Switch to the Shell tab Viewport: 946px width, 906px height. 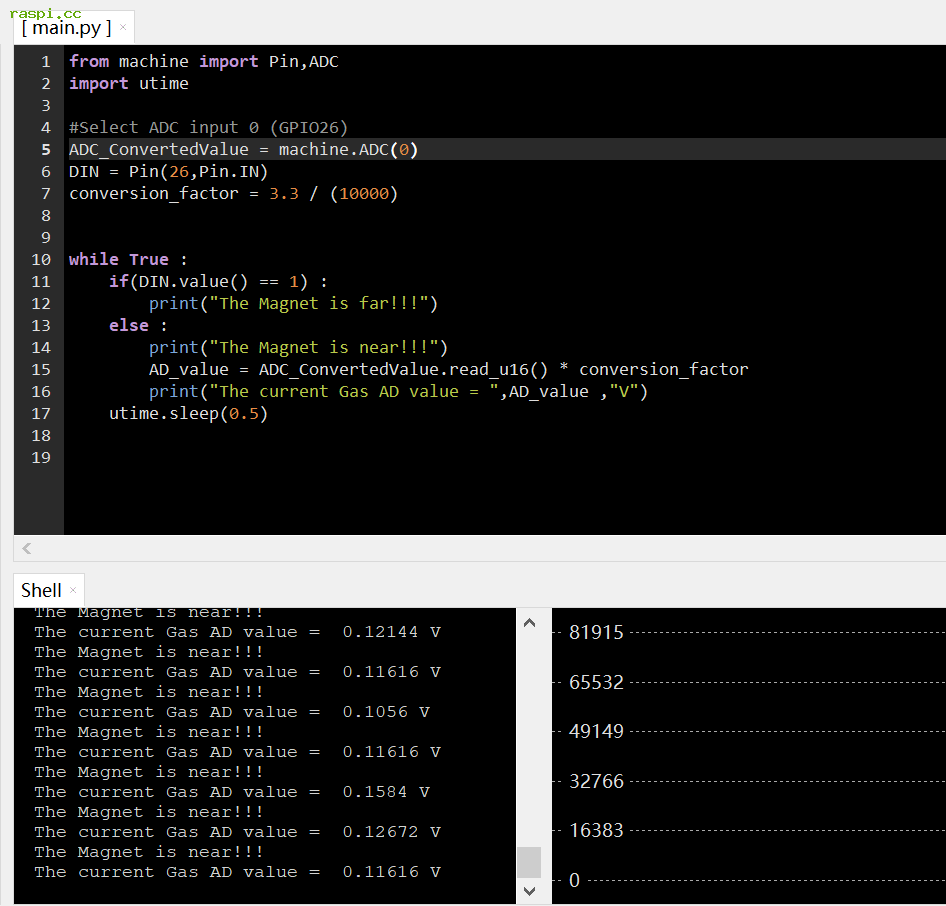coord(41,590)
